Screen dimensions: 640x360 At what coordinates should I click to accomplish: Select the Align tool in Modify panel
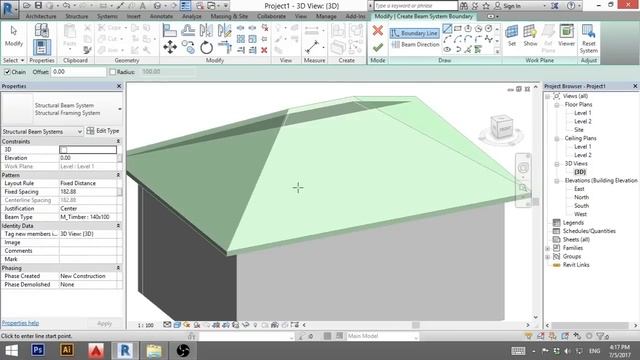coord(170,31)
